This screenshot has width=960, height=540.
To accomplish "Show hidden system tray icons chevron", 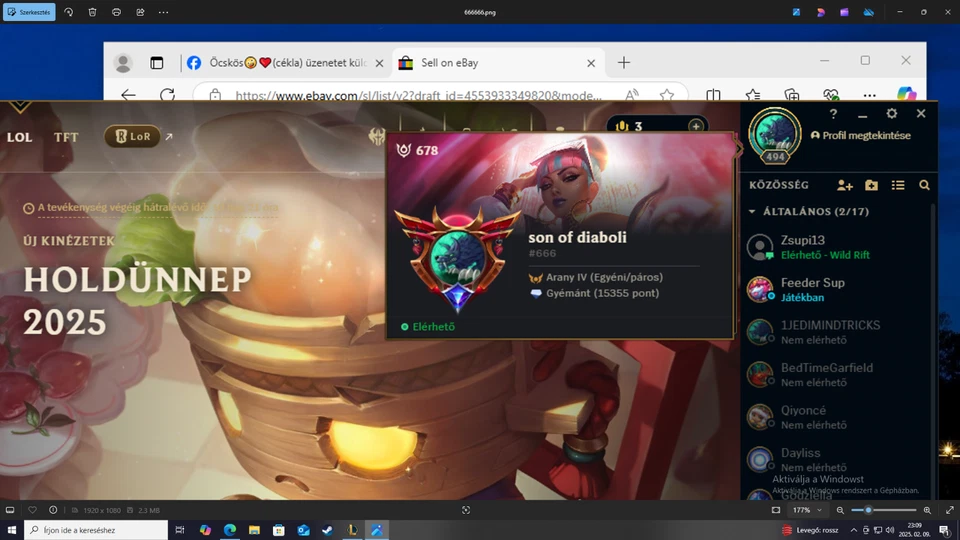I will click(853, 530).
